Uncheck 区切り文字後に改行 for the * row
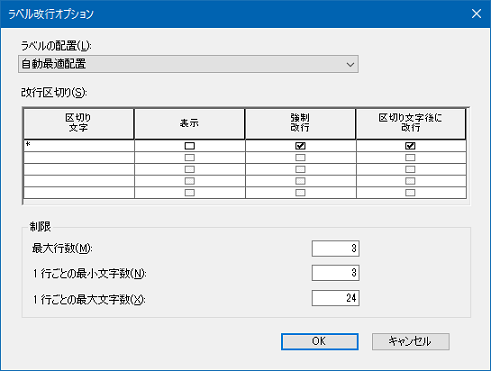The width and height of the screenshot is (491, 371). click(x=410, y=146)
